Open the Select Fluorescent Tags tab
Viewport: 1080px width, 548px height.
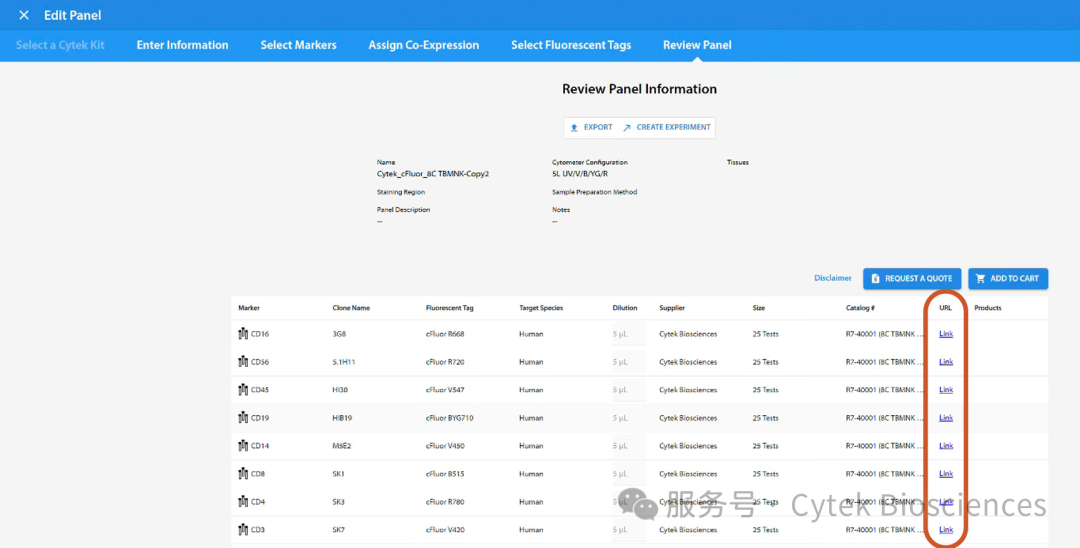[x=571, y=45]
